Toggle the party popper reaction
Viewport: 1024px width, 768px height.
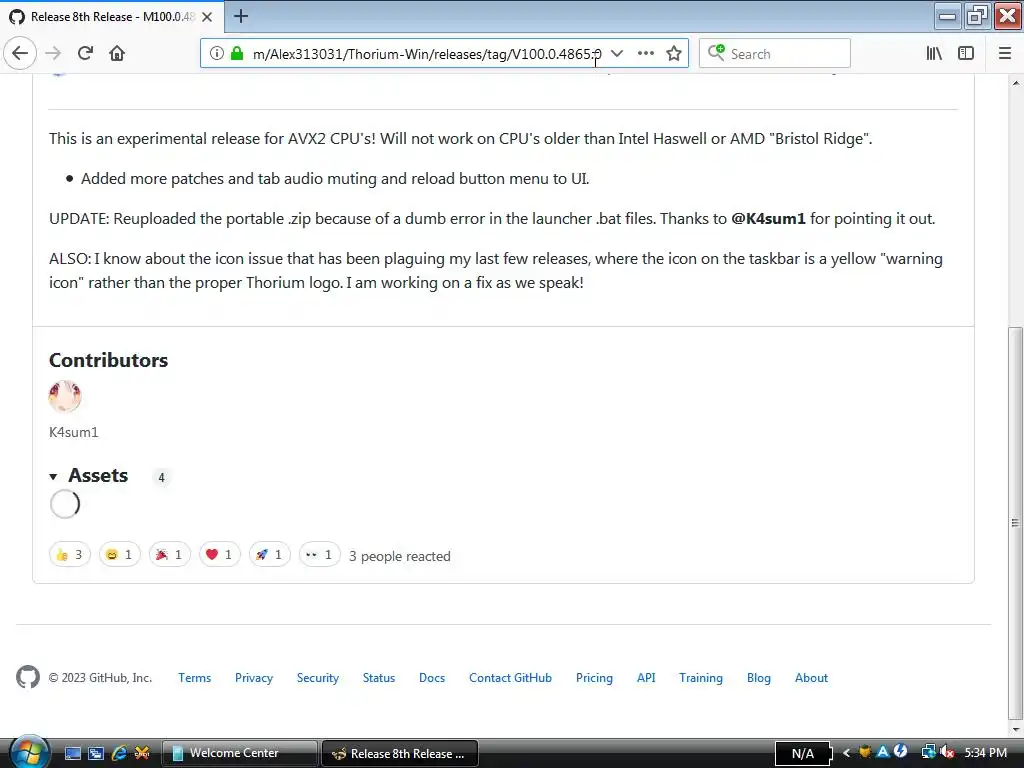170,554
